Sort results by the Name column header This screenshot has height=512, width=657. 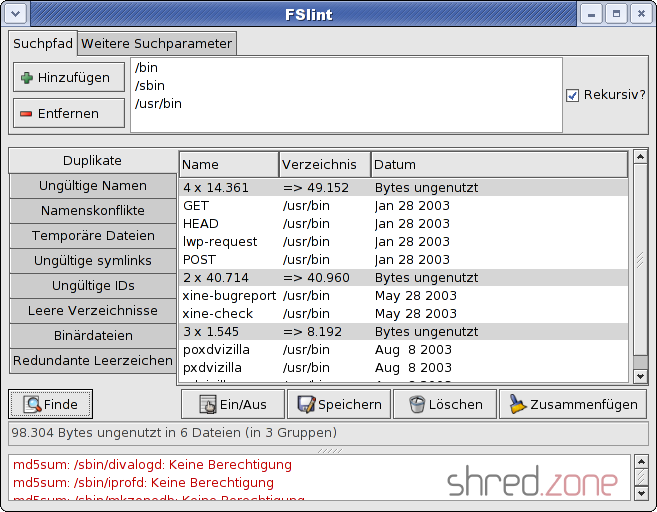[x=228, y=164]
